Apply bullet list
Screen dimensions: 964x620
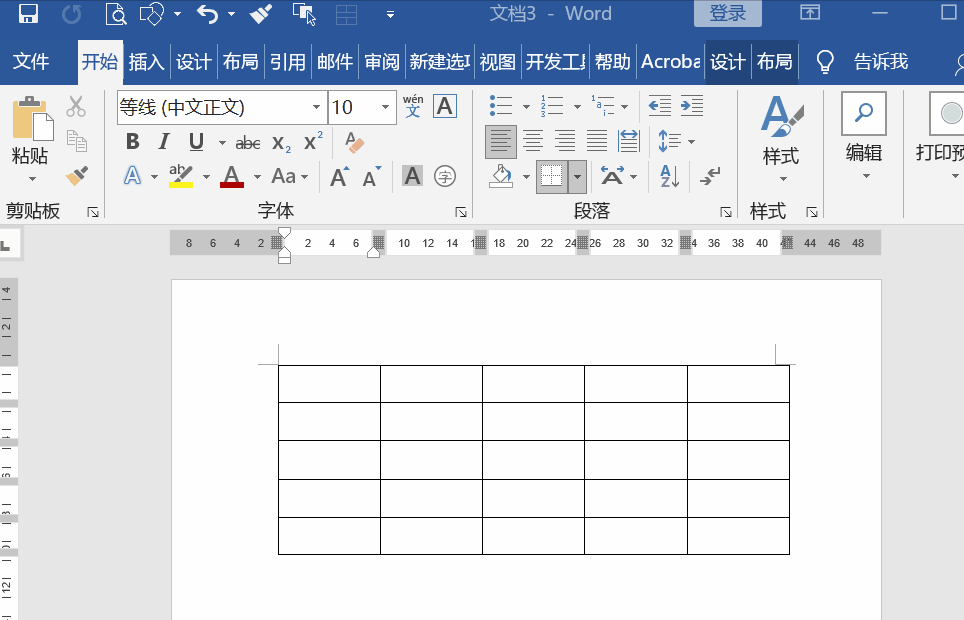click(501, 106)
